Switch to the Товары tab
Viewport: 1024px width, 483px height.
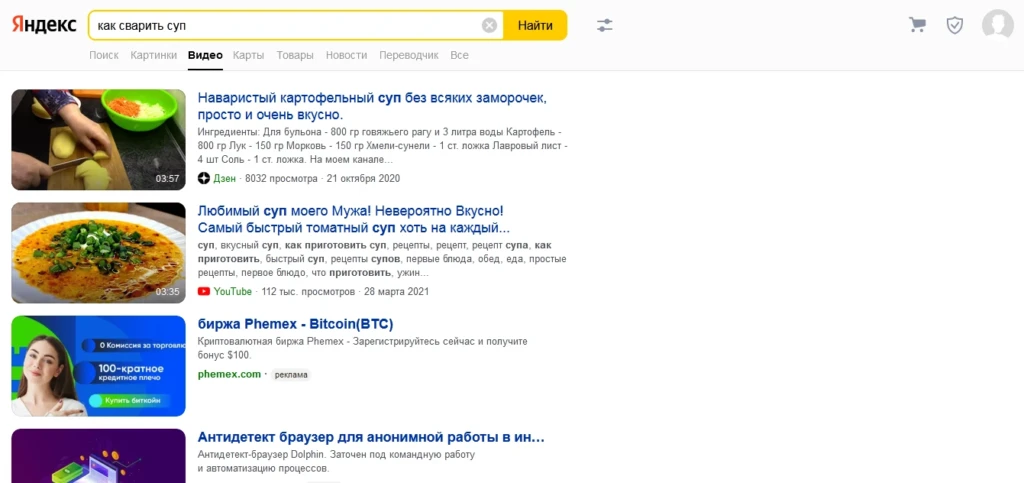click(x=295, y=55)
